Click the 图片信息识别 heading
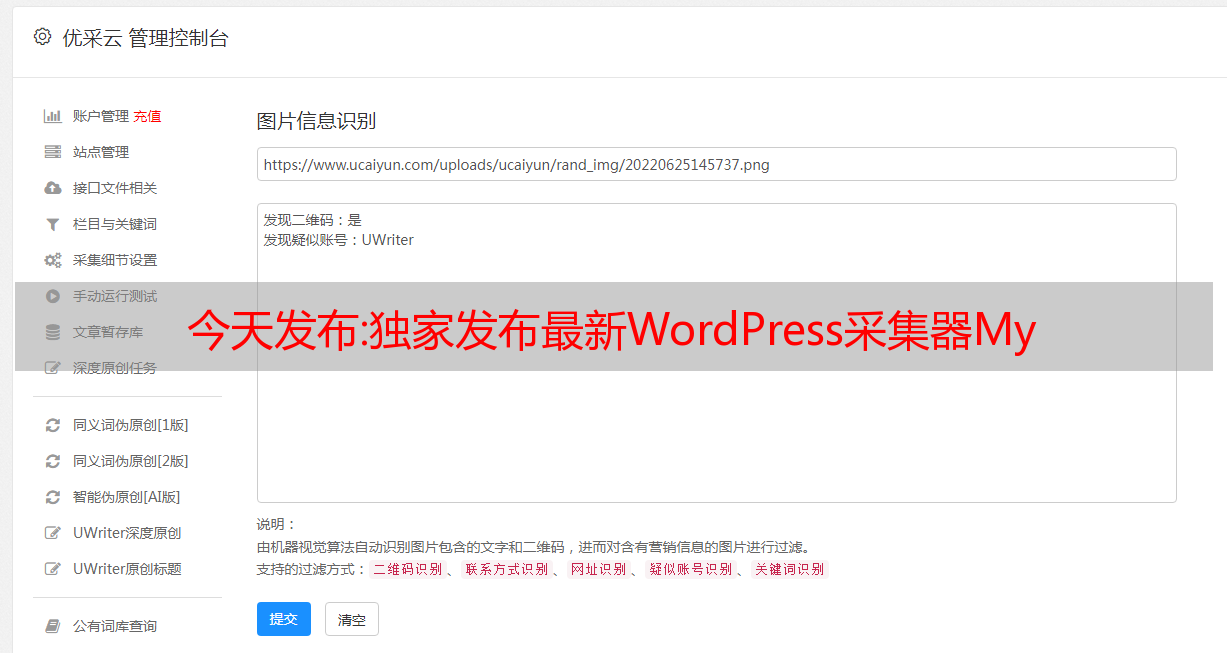1227x653 pixels. pos(316,121)
